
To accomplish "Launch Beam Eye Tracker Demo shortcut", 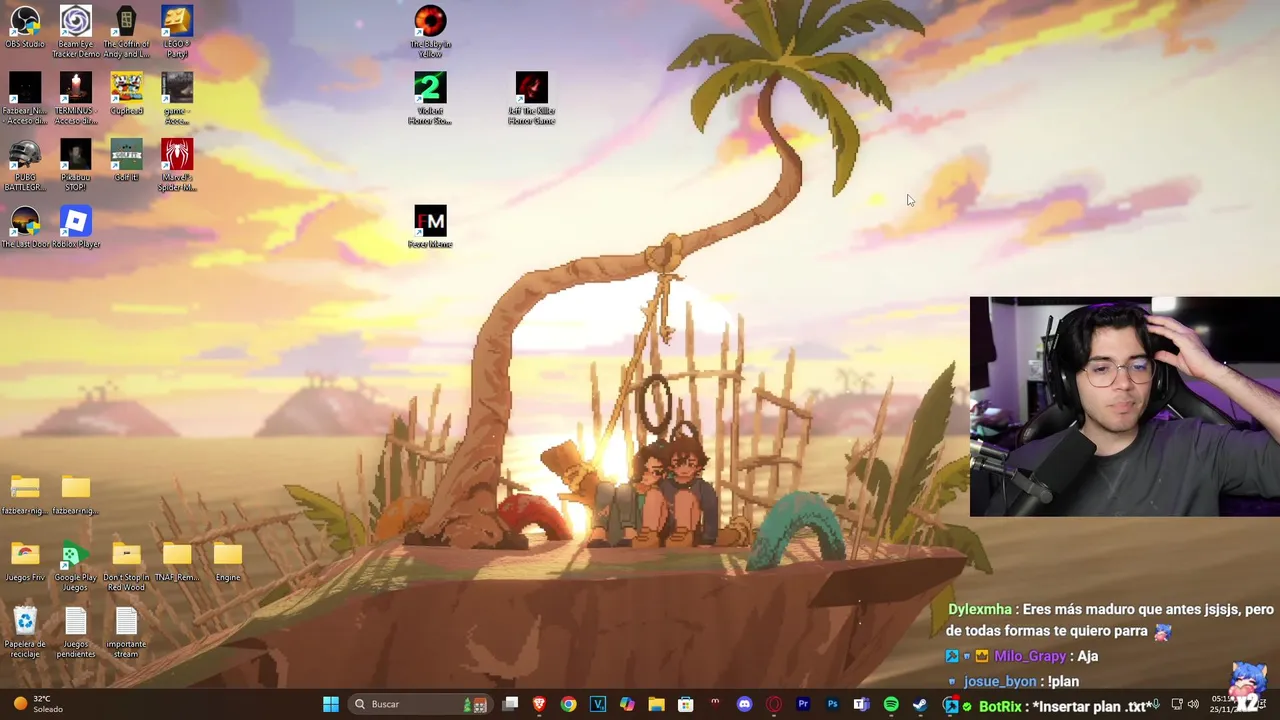I will pos(75,32).
